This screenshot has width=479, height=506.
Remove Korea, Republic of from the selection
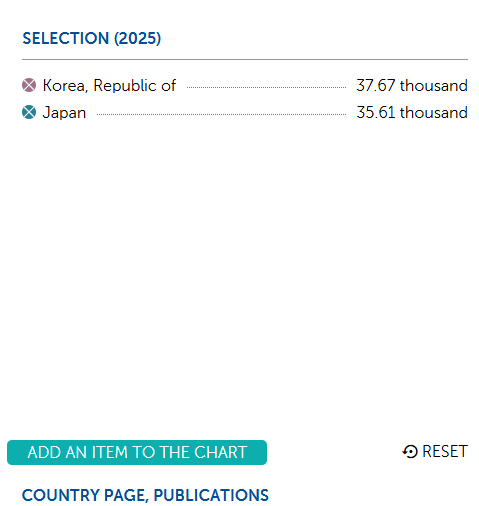click(29, 85)
